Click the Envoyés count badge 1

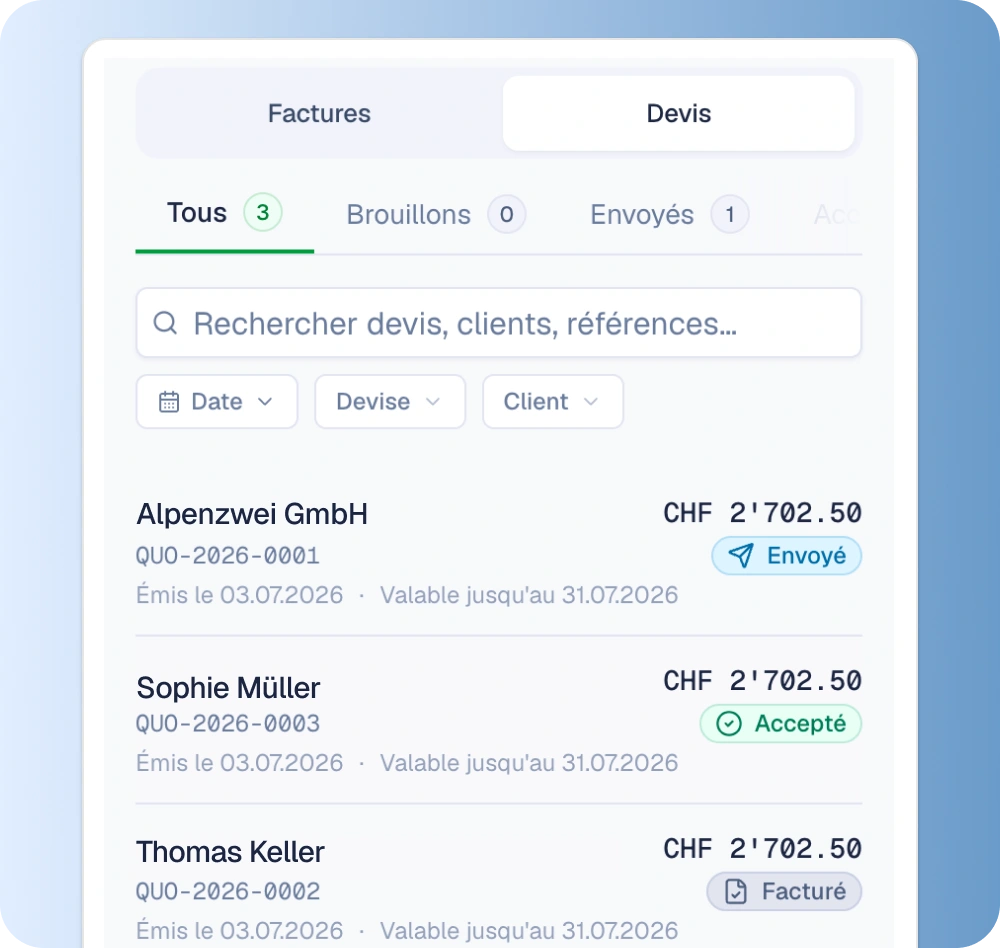(730, 214)
